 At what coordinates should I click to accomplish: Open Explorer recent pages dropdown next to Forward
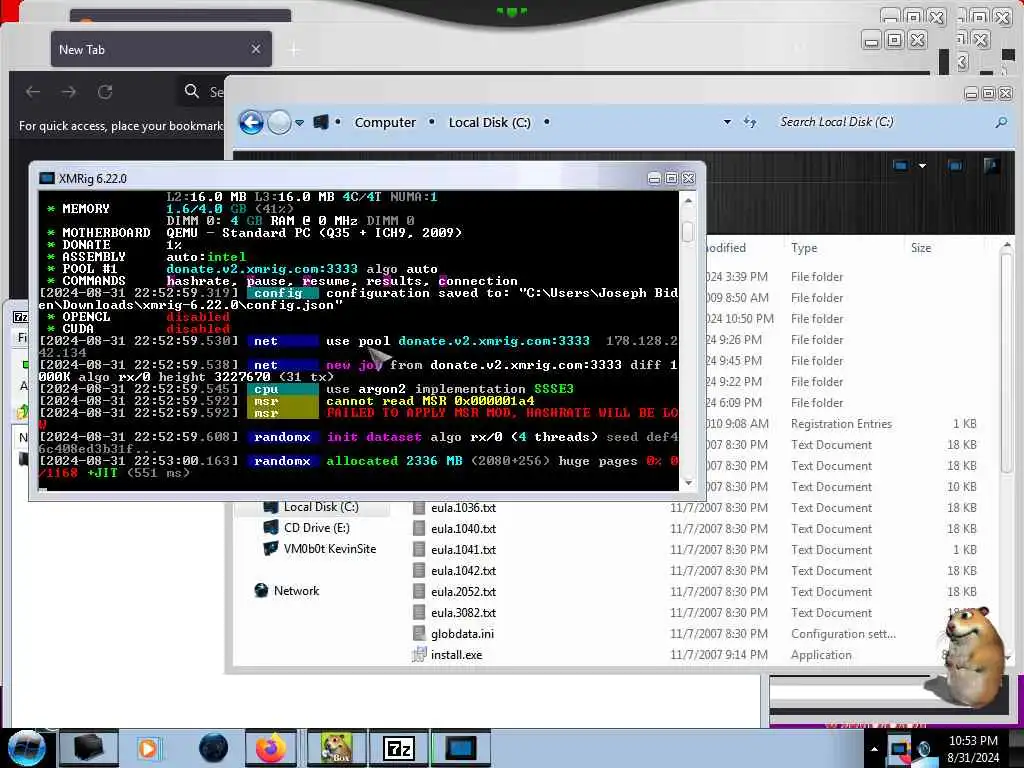pos(299,122)
